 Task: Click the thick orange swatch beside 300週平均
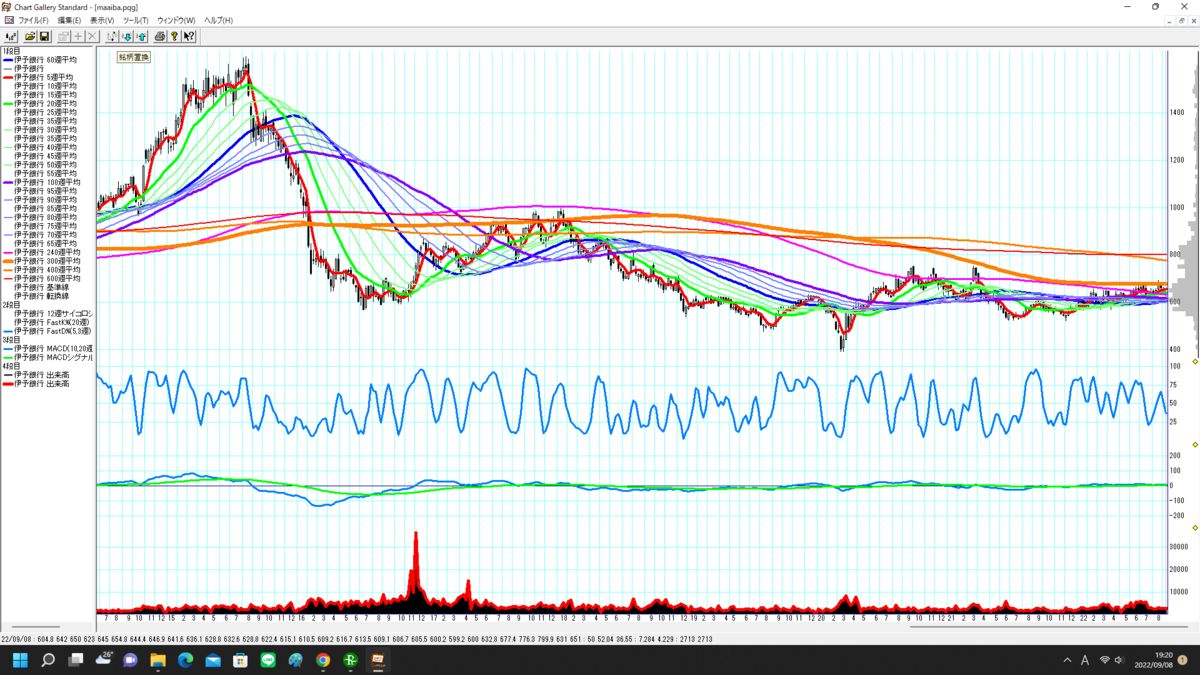click(7, 261)
